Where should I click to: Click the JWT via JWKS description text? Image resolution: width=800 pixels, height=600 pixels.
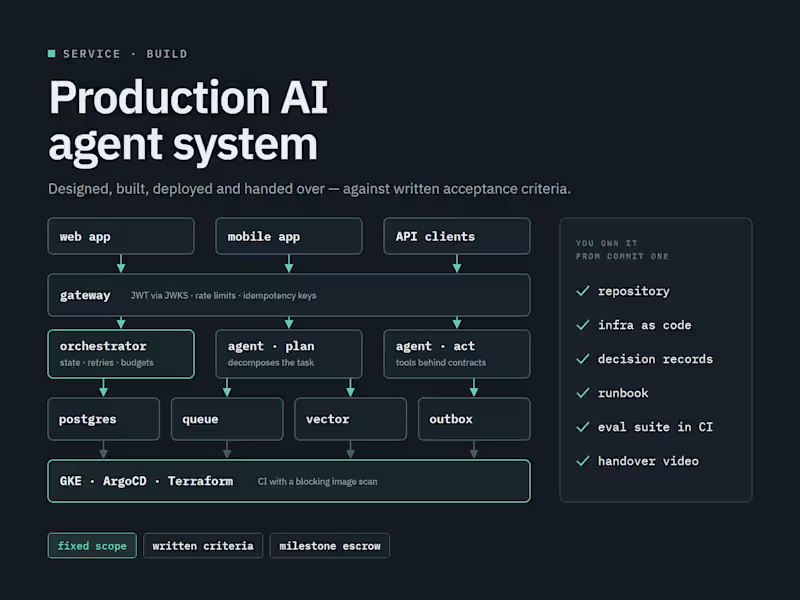point(223,295)
